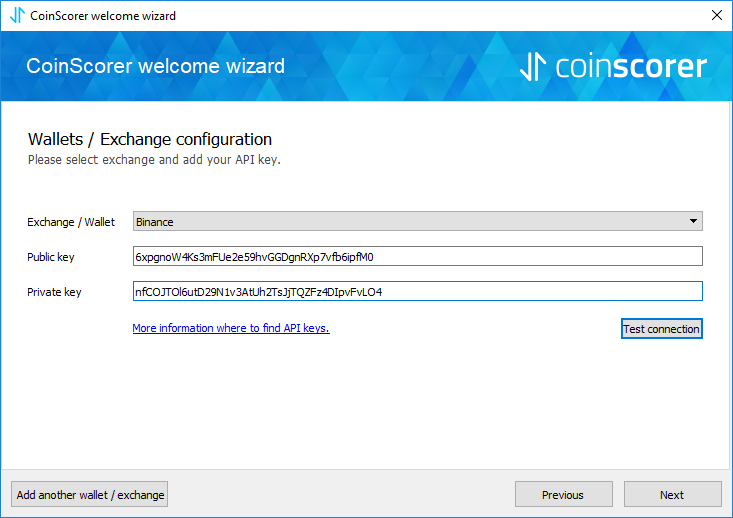The height and width of the screenshot is (518, 733).
Task: Focus the Public key input field
Action: pos(417,256)
